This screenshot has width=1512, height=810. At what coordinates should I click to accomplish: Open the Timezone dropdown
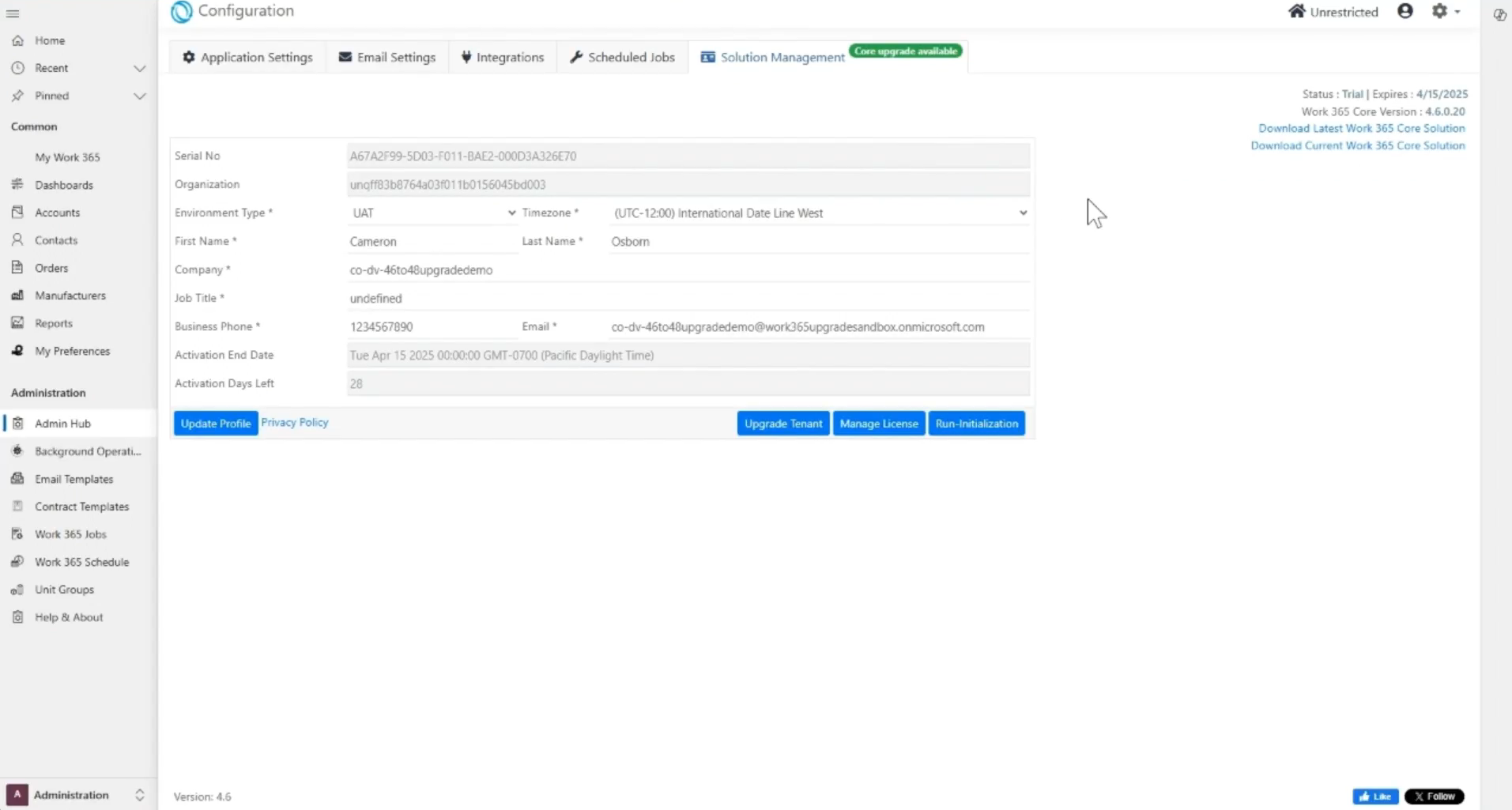click(820, 213)
